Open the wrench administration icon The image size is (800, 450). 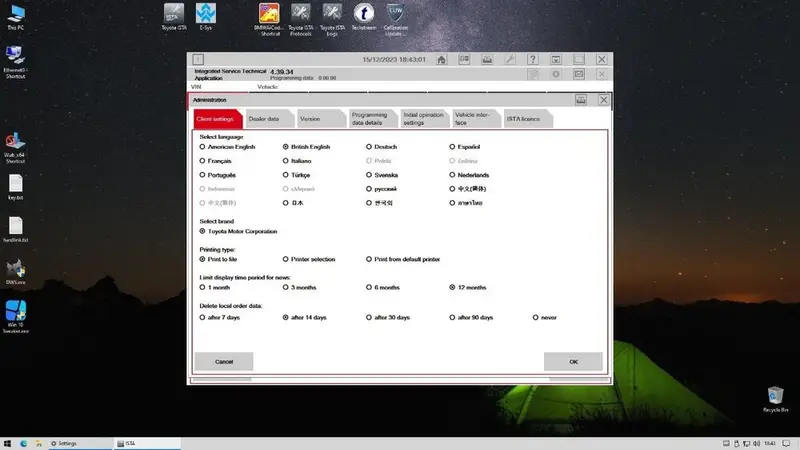[510, 60]
